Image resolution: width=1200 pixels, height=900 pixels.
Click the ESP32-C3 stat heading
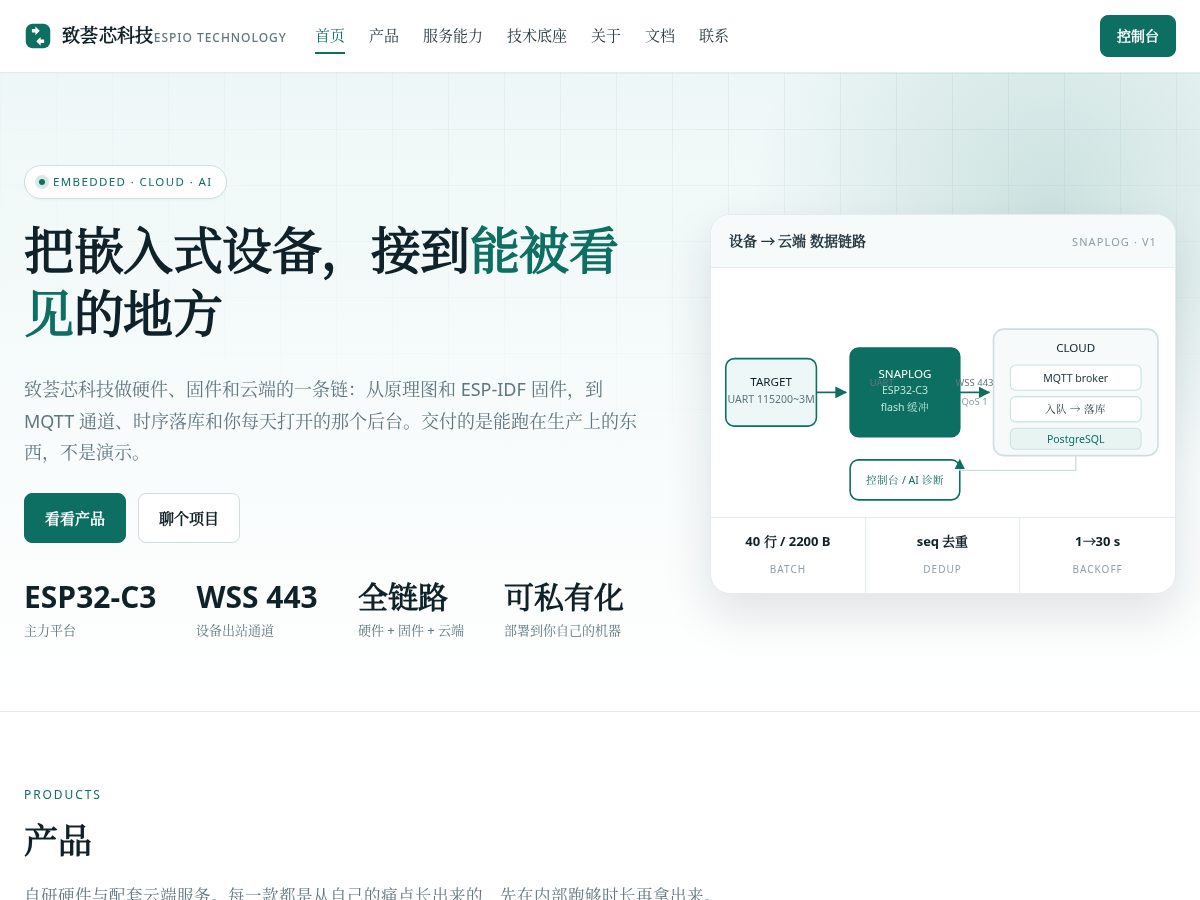[x=90, y=597]
